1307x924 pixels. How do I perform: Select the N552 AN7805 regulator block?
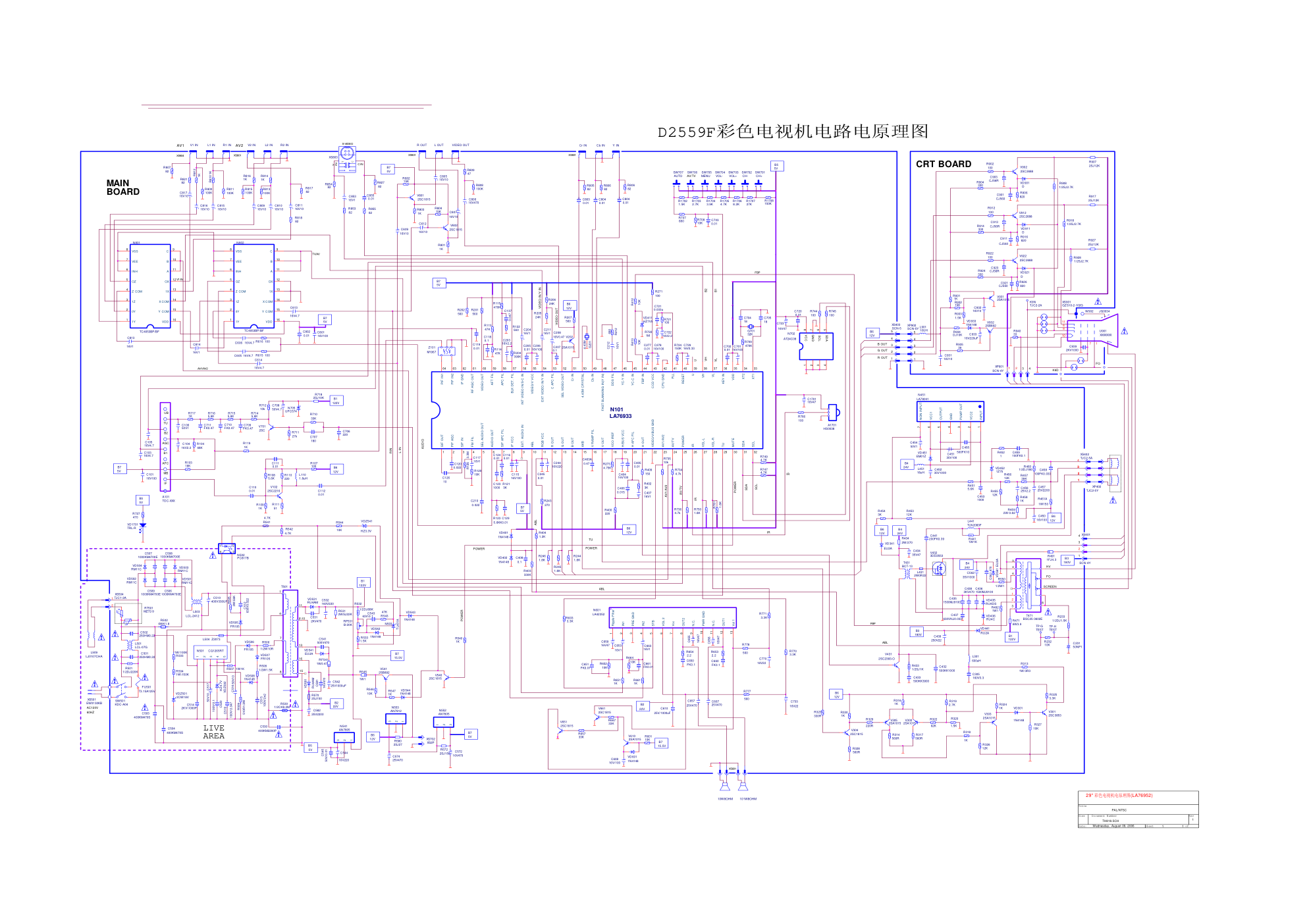[x=444, y=722]
